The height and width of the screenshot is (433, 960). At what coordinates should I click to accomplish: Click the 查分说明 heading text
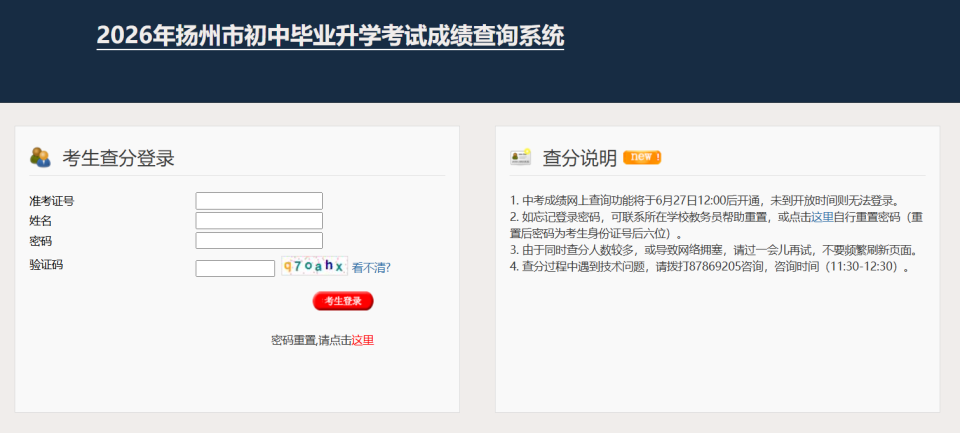(x=580, y=158)
